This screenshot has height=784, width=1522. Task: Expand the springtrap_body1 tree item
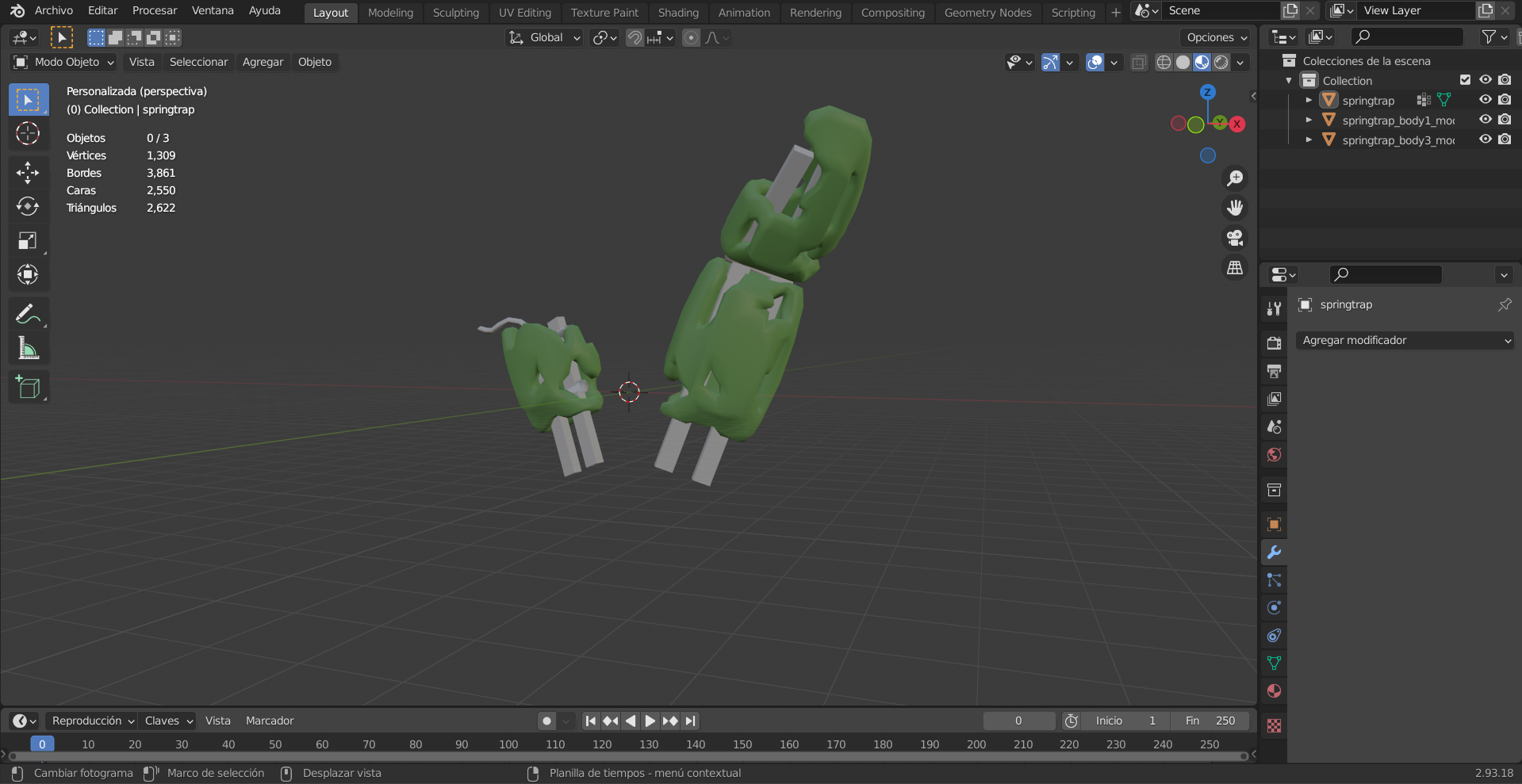1309,120
